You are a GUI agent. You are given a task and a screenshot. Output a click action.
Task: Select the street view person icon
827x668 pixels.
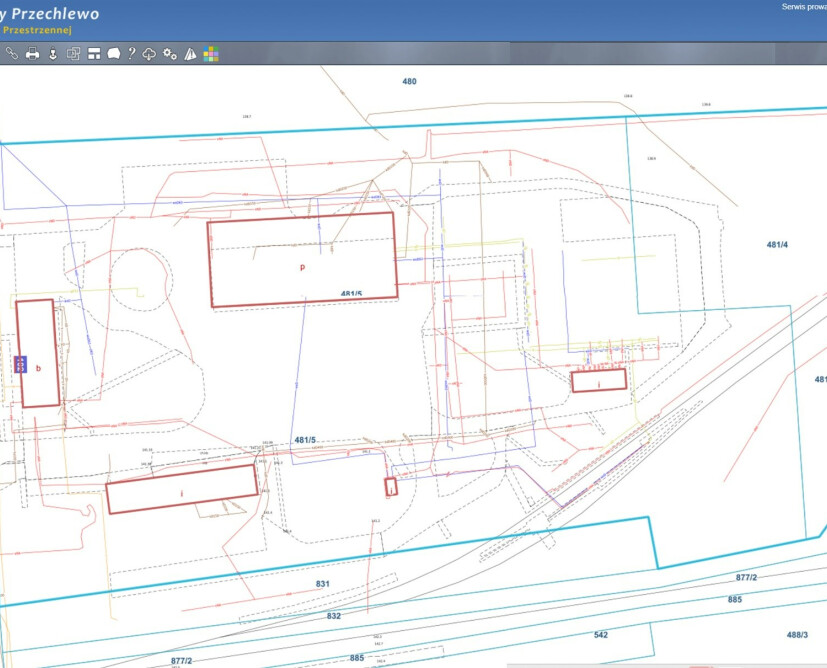(52, 54)
